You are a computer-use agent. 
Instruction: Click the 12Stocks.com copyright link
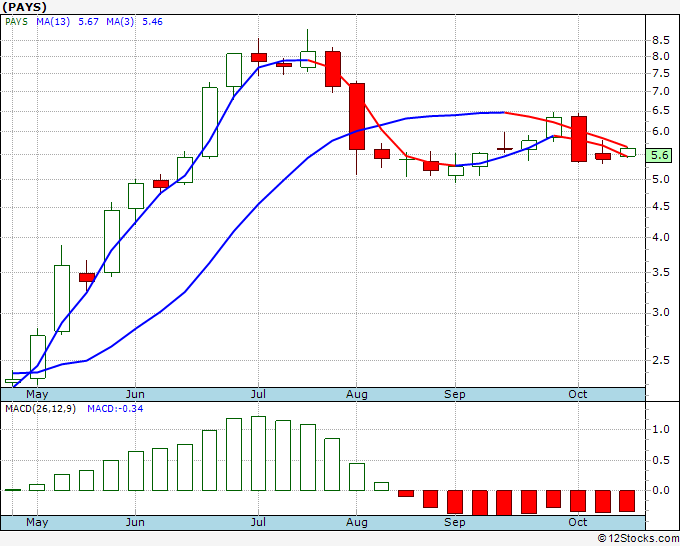[x=638, y=538]
